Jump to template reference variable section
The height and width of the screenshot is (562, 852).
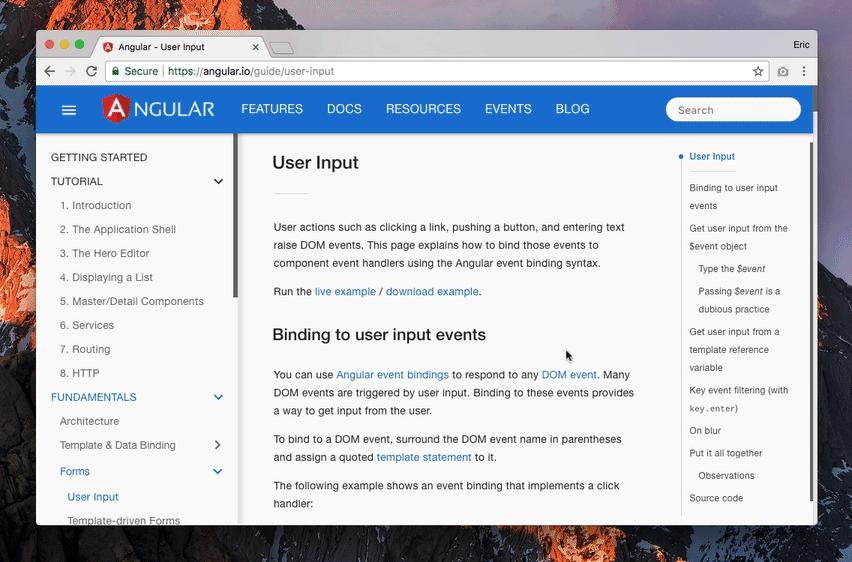tap(734, 349)
